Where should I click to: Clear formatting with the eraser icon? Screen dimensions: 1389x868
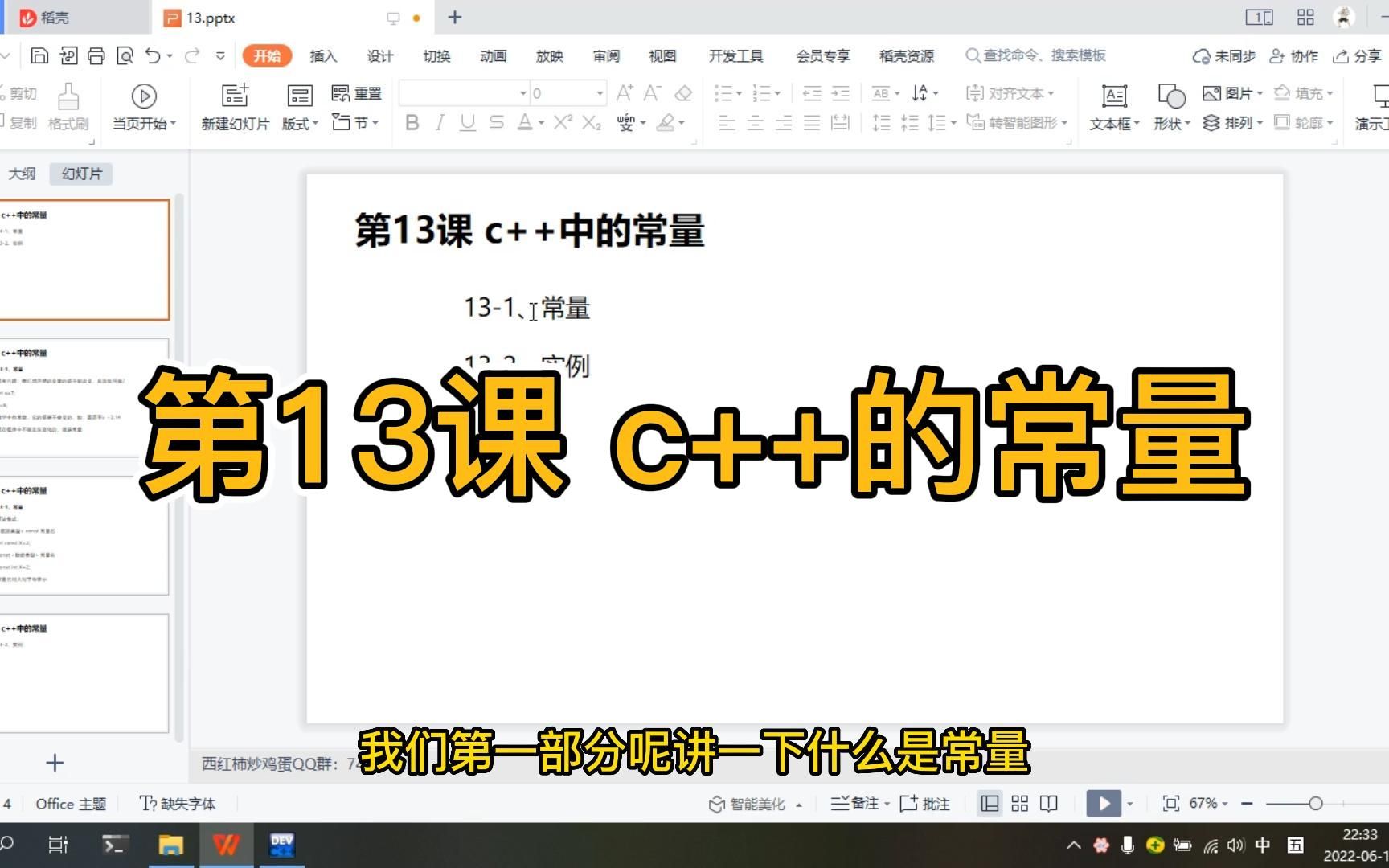click(683, 93)
